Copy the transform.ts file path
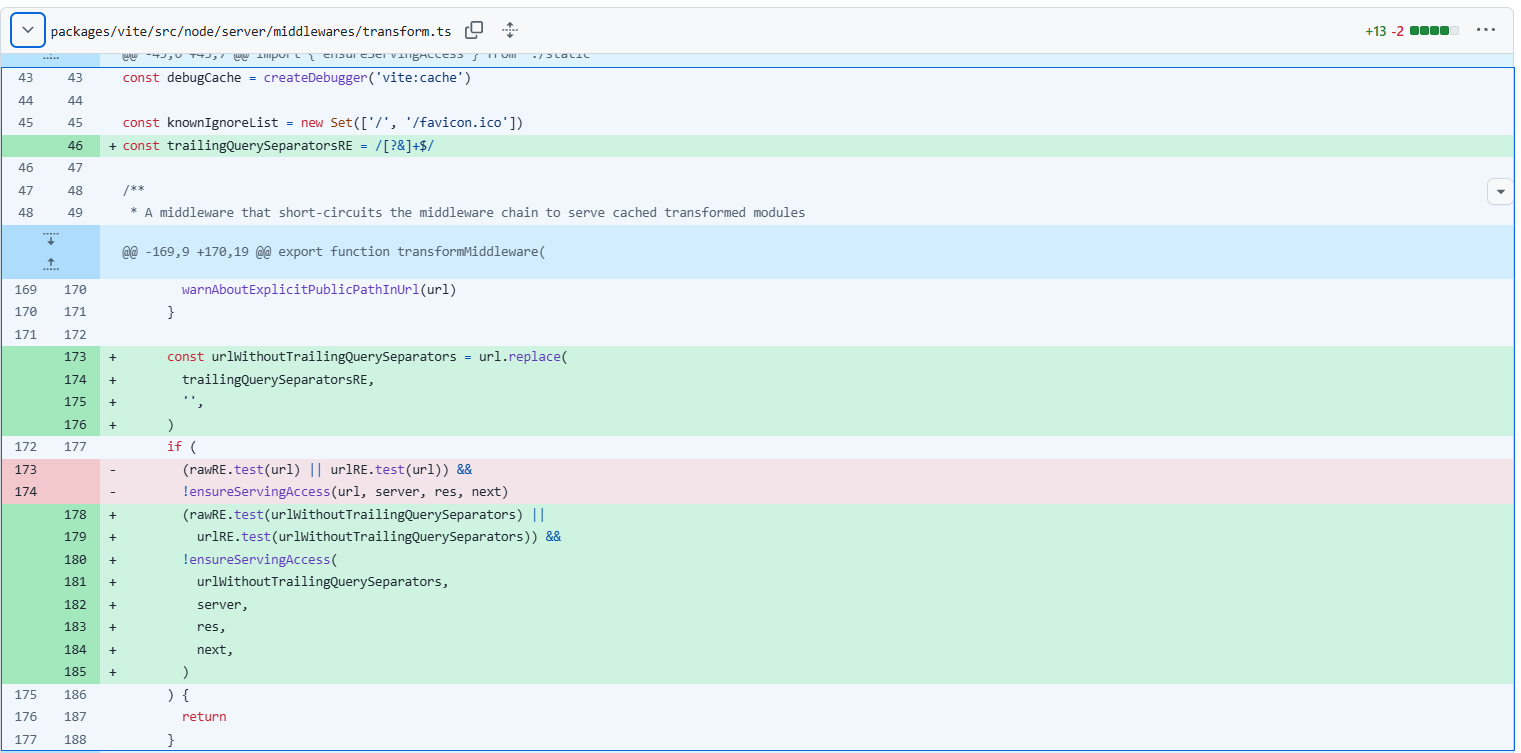The height and width of the screenshot is (753, 1521). coord(474,31)
